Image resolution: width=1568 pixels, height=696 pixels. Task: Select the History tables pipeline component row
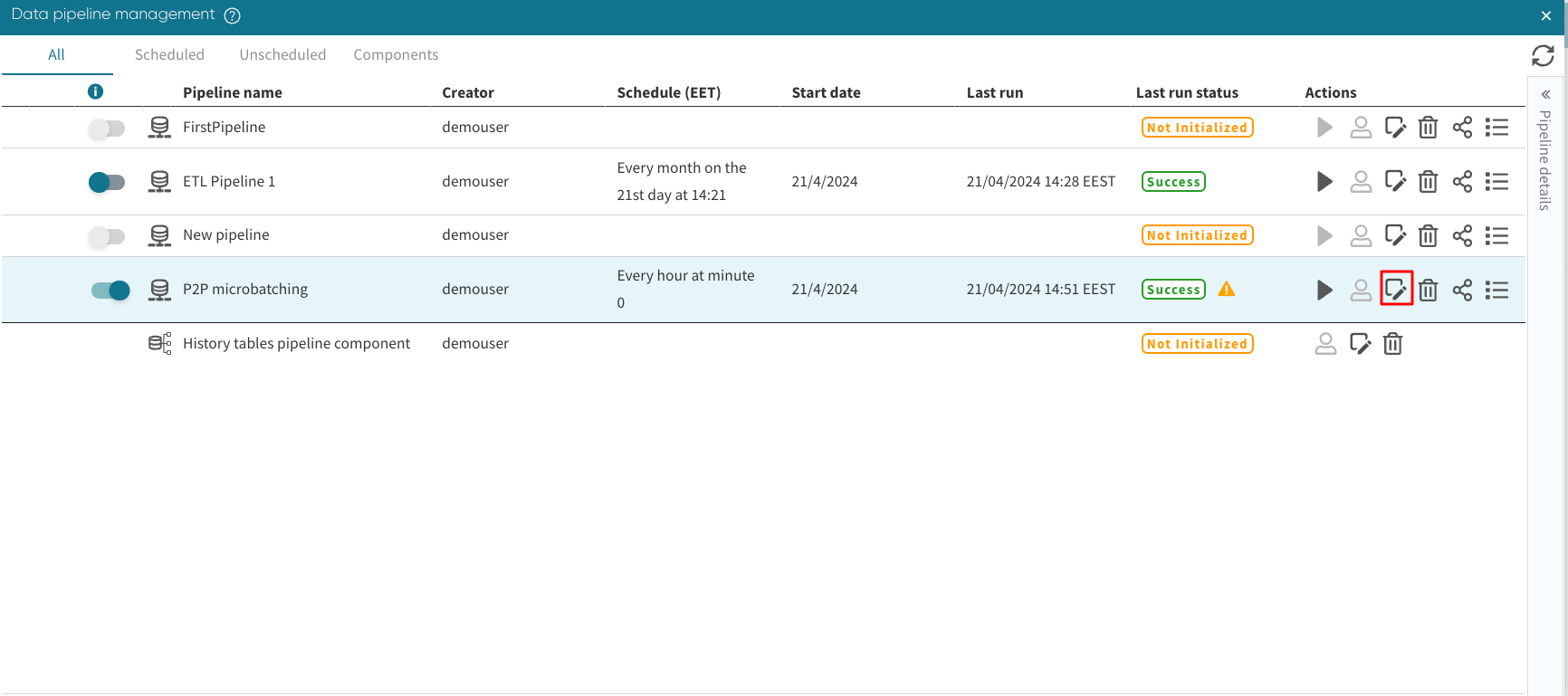(x=296, y=344)
